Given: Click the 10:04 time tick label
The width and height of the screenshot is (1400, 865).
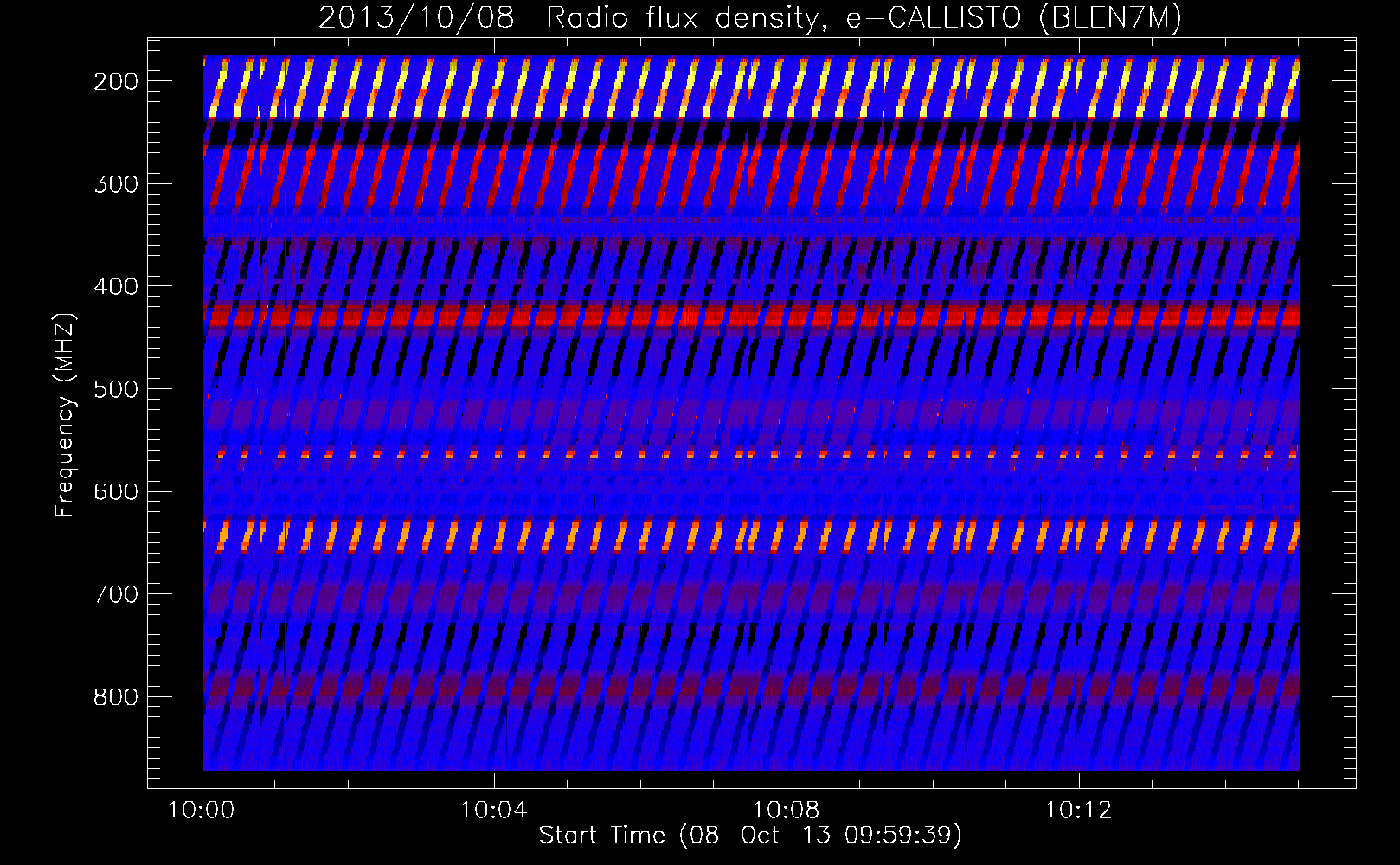Looking at the screenshot, I should (x=494, y=810).
